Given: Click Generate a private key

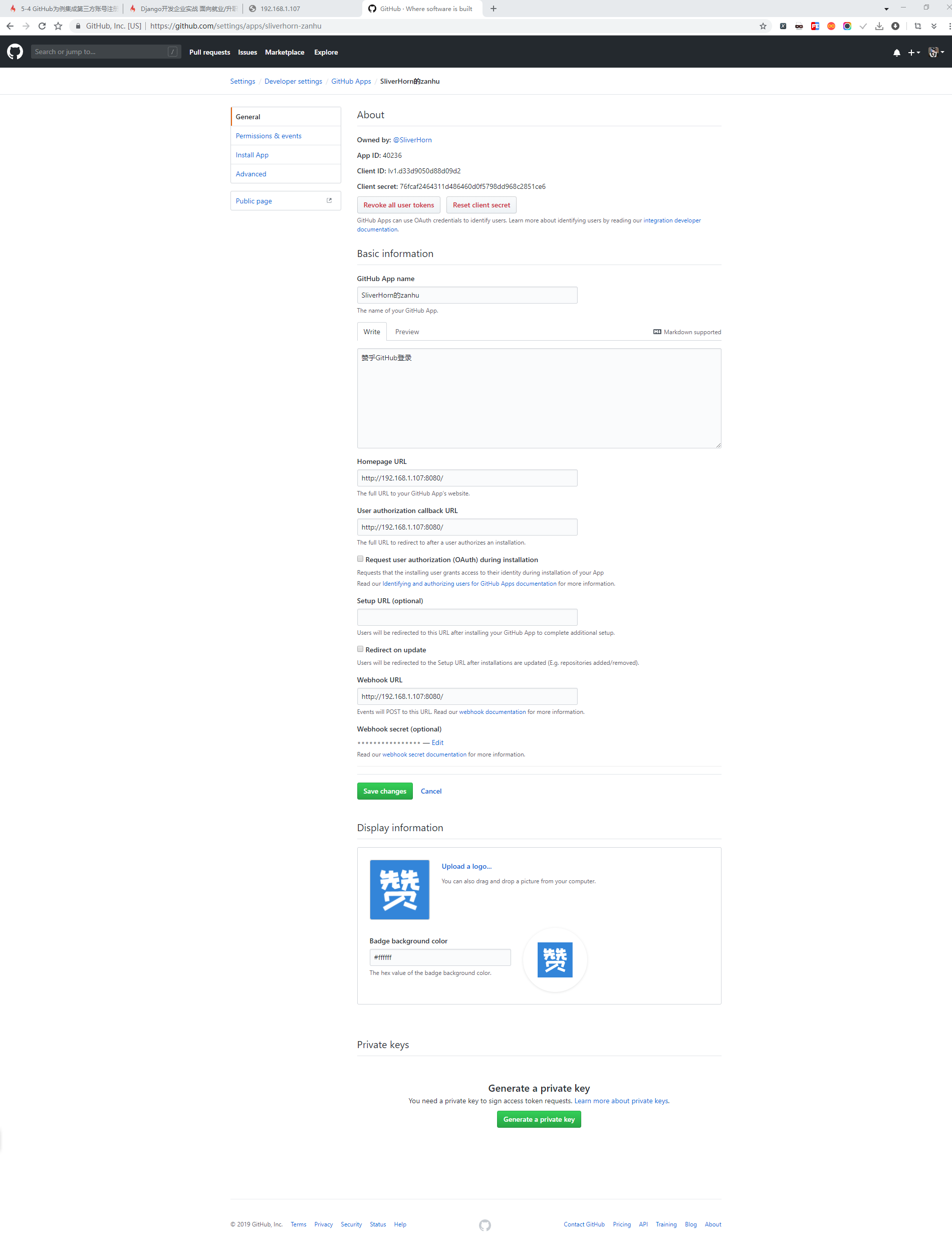Looking at the screenshot, I should 539,1119.
